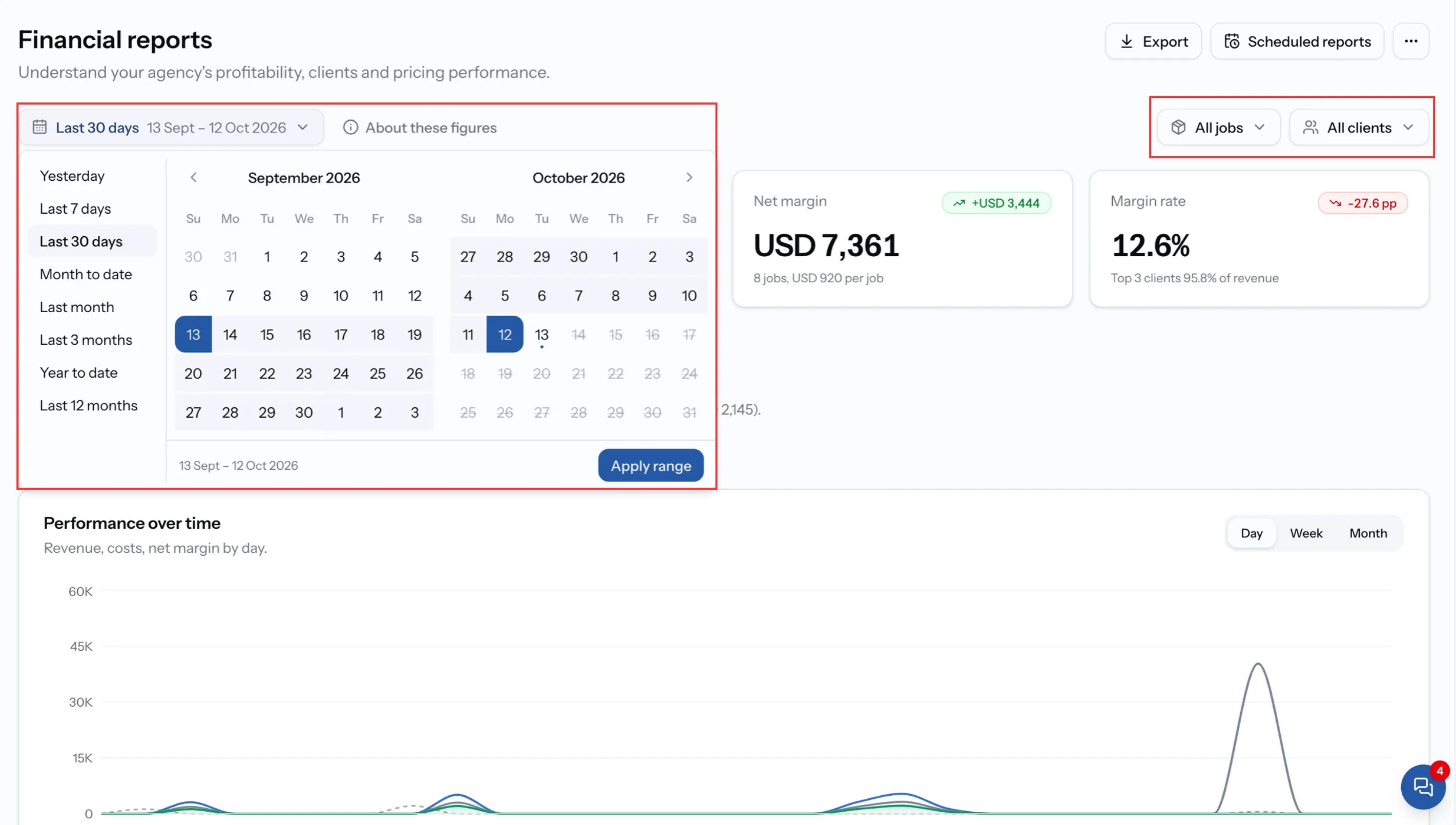Pick September 20 in the calendar
The image size is (1456, 825).
[x=193, y=374]
